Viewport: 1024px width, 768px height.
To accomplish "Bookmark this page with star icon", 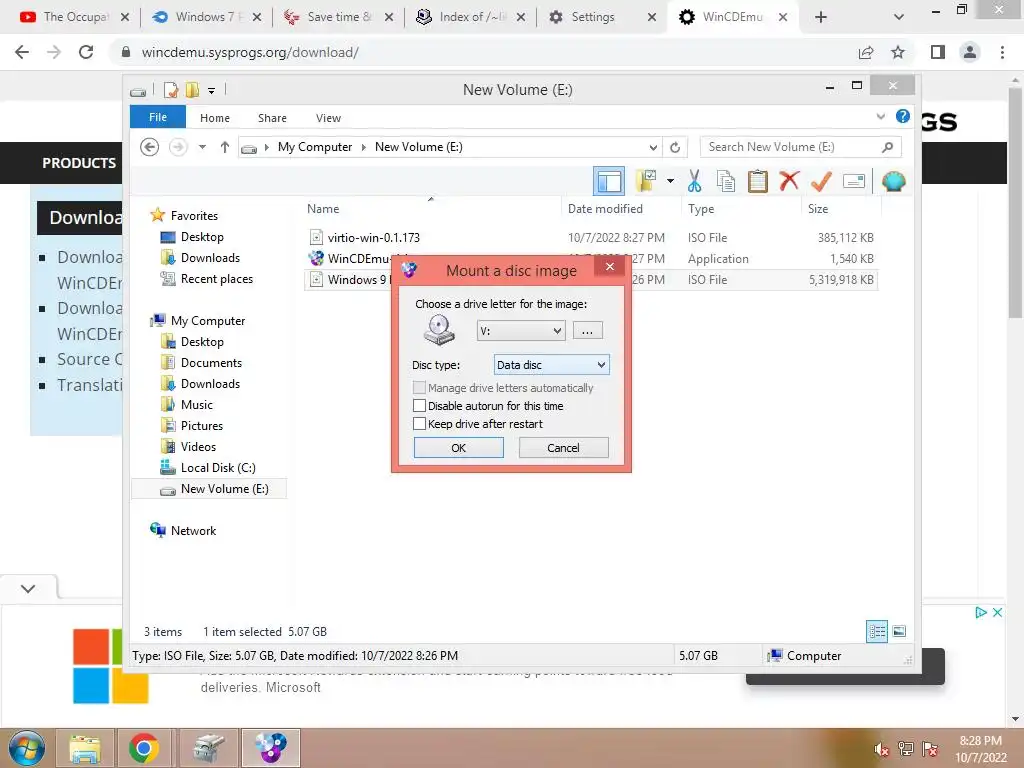I will coord(898,52).
